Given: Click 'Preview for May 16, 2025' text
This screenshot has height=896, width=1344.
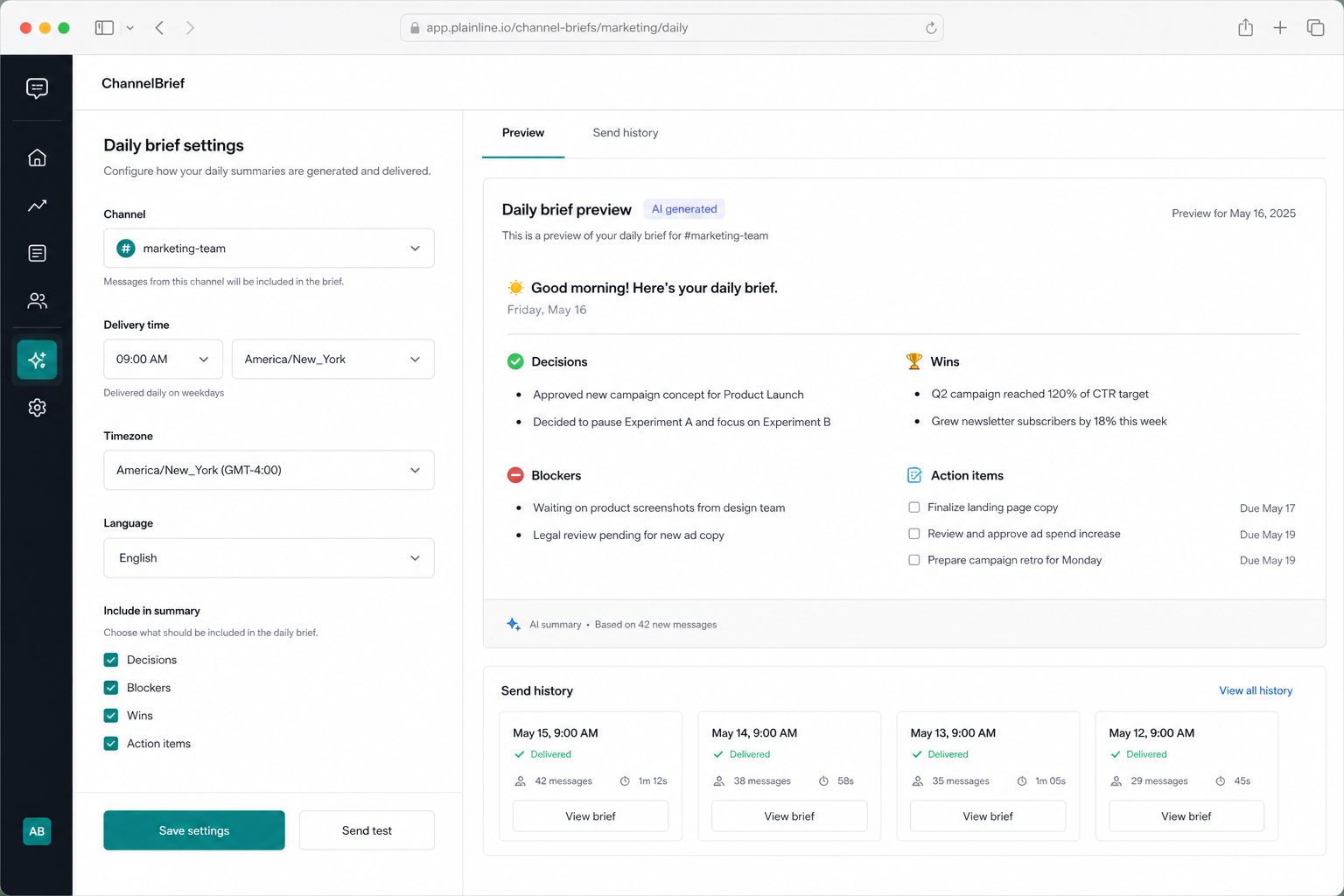Looking at the screenshot, I should click(x=1234, y=213).
